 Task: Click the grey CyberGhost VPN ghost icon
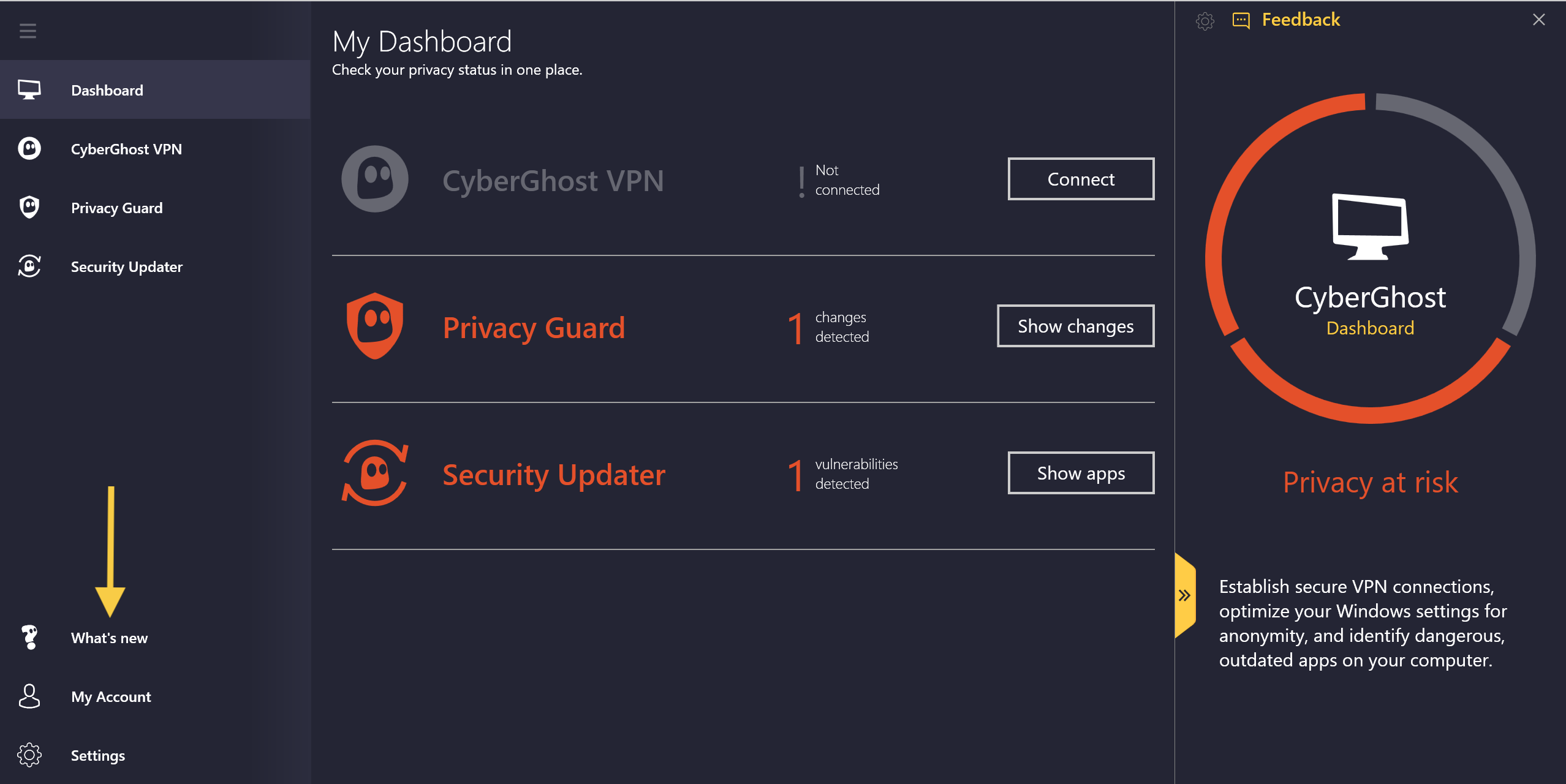pyautogui.click(x=374, y=179)
